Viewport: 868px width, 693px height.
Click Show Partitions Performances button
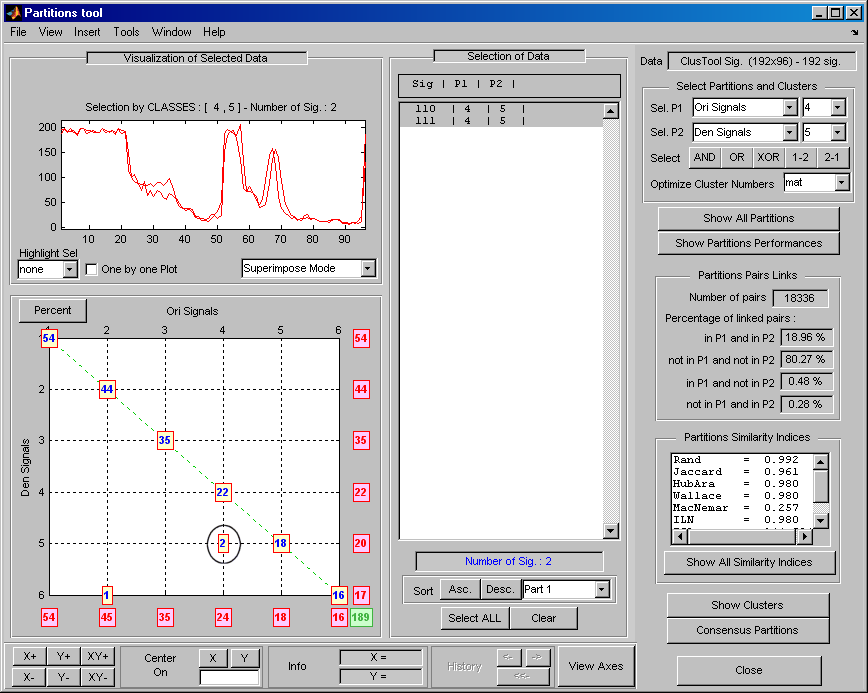(x=748, y=243)
